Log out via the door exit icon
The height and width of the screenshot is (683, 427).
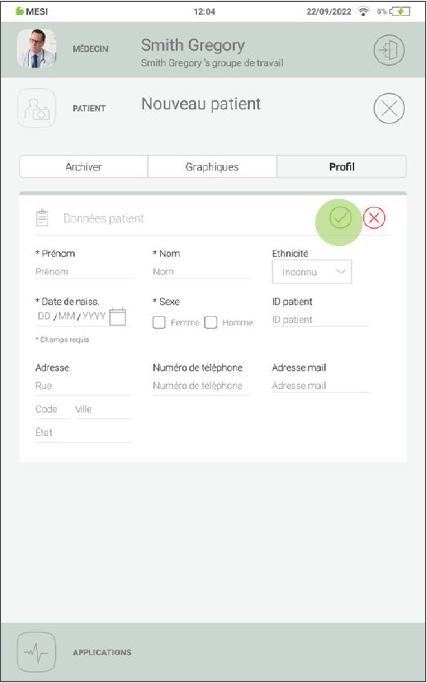coord(389,50)
